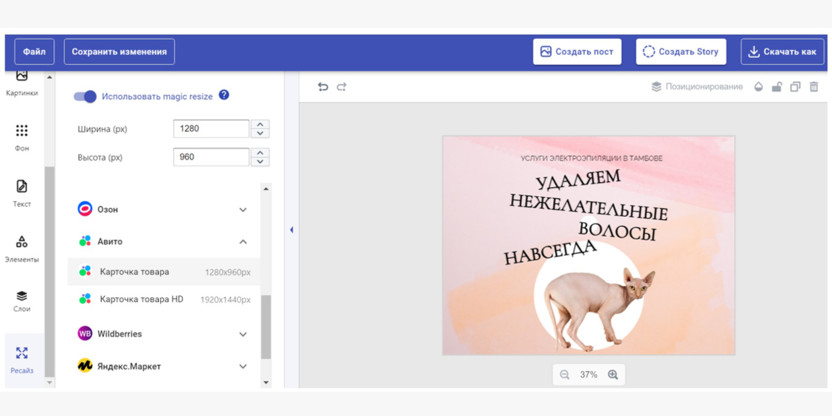This screenshot has width=832, height=416.
Task: Open magic resize help tooltip
Action: coord(224,95)
